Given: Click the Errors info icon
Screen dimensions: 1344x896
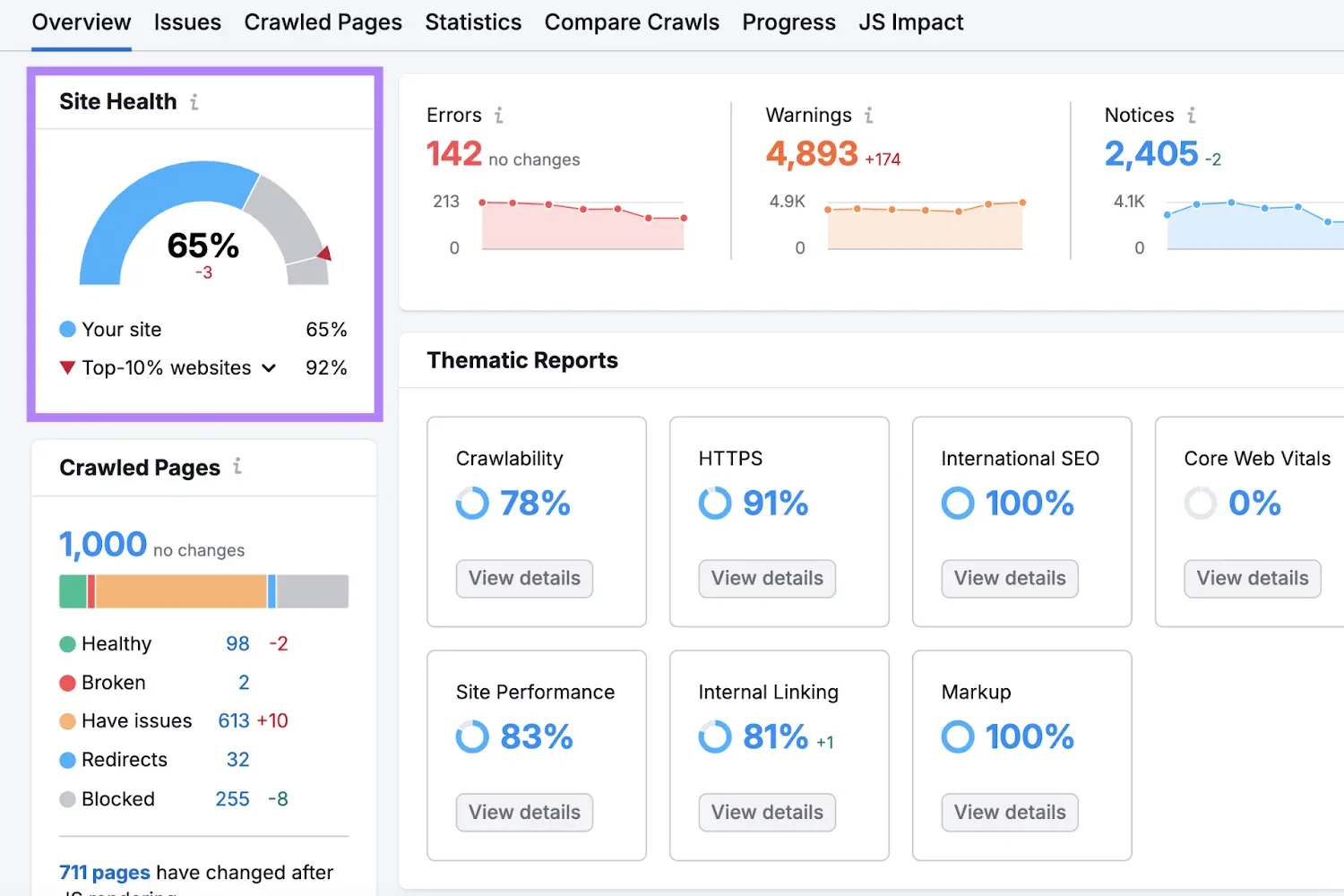Looking at the screenshot, I should coord(499,116).
